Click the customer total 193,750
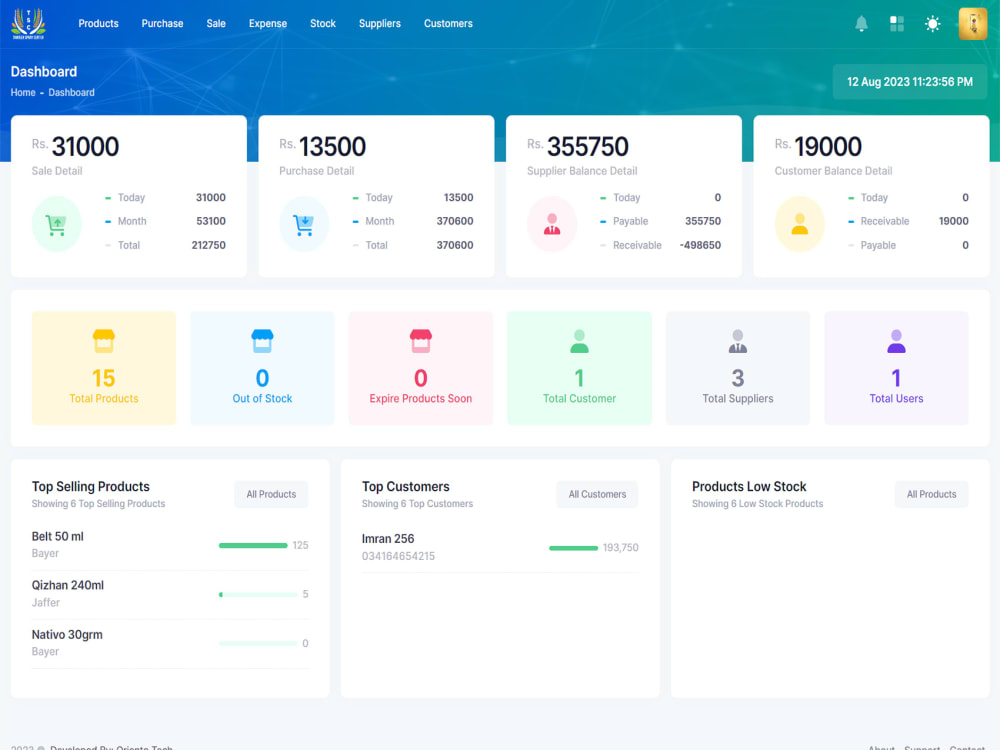Screen dimensions: 1000x750 click(x=620, y=548)
